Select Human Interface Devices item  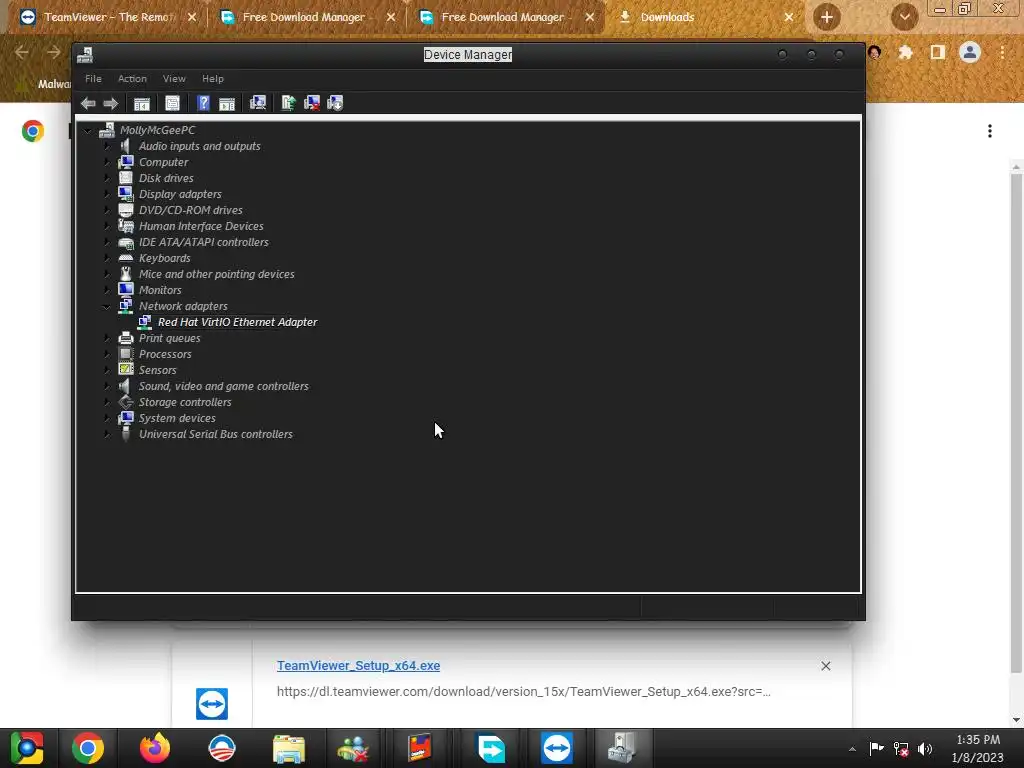pos(201,226)
